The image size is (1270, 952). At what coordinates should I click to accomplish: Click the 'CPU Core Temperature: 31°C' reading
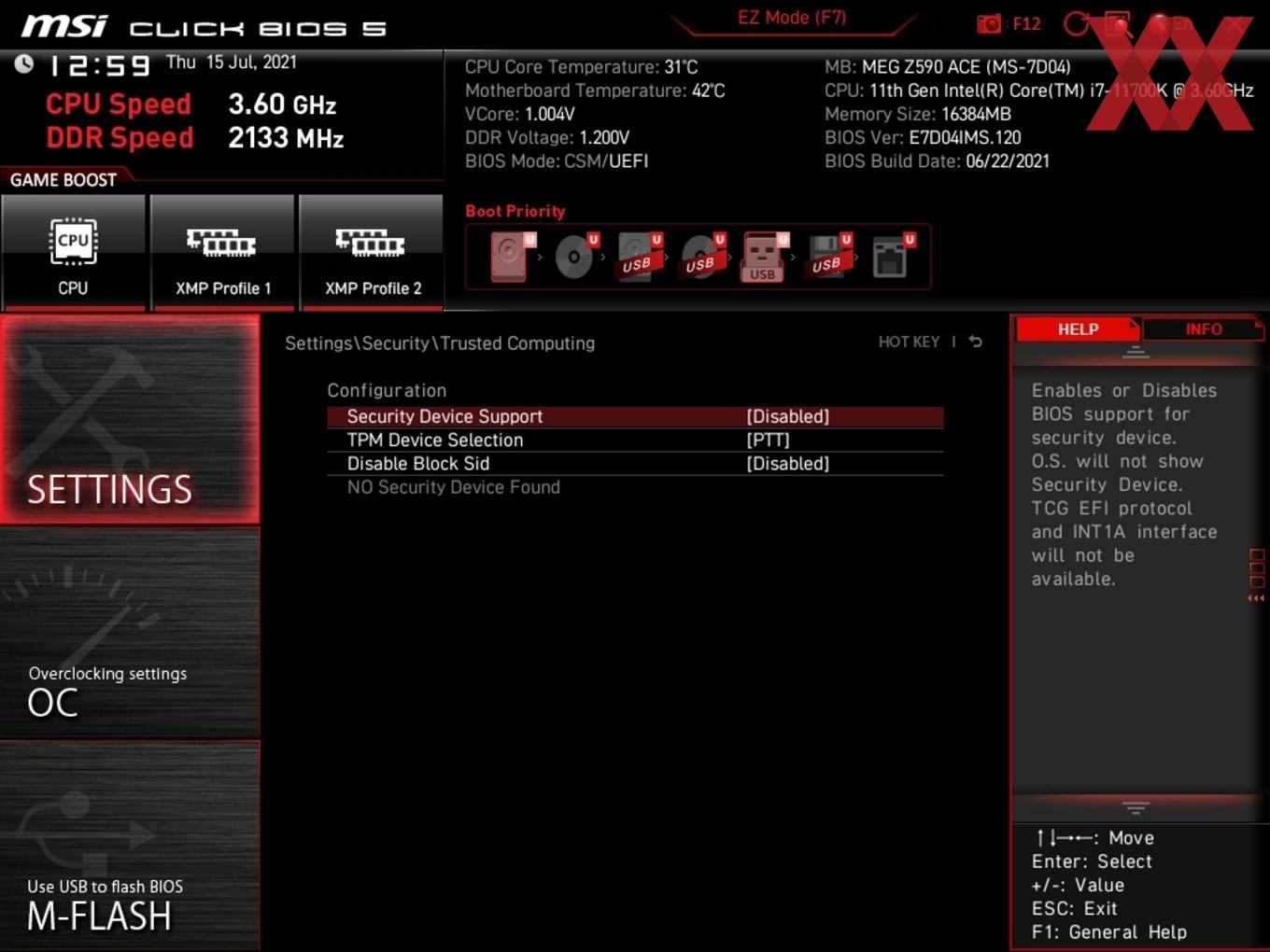tap(581, 66)
